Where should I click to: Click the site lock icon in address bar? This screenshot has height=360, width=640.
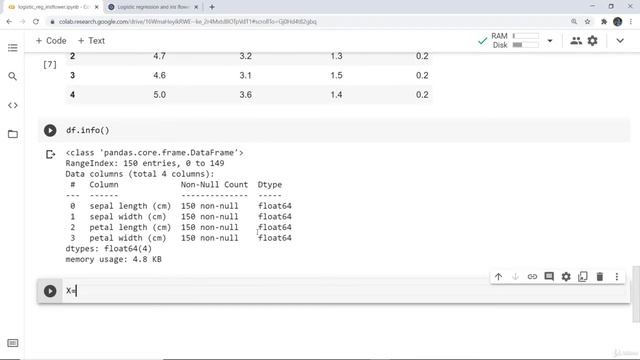(x=52, y=22)
